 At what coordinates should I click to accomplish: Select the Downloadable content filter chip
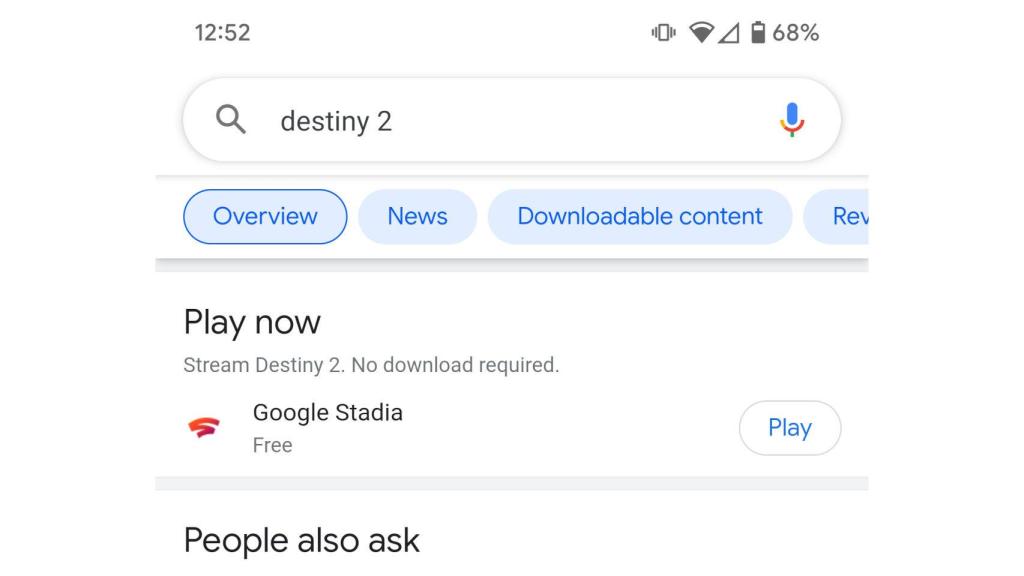point(639,216)
